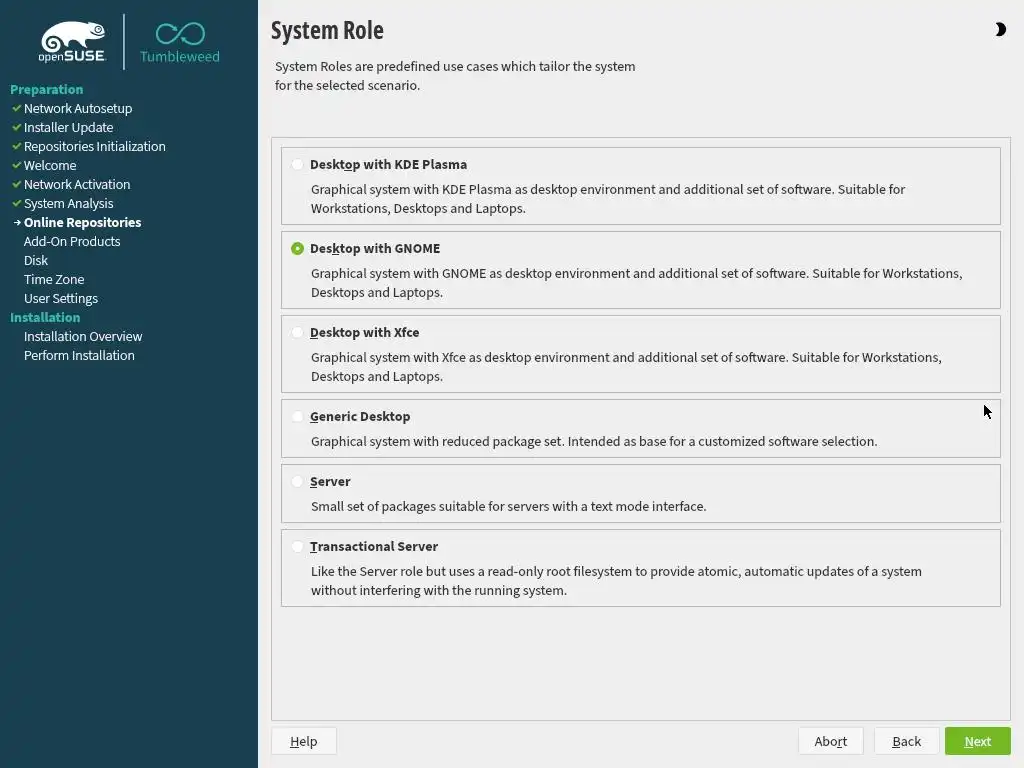Go Back to previous step
Screen dimensions: 1024x768
pyautogui.click(x=906, y=741)
